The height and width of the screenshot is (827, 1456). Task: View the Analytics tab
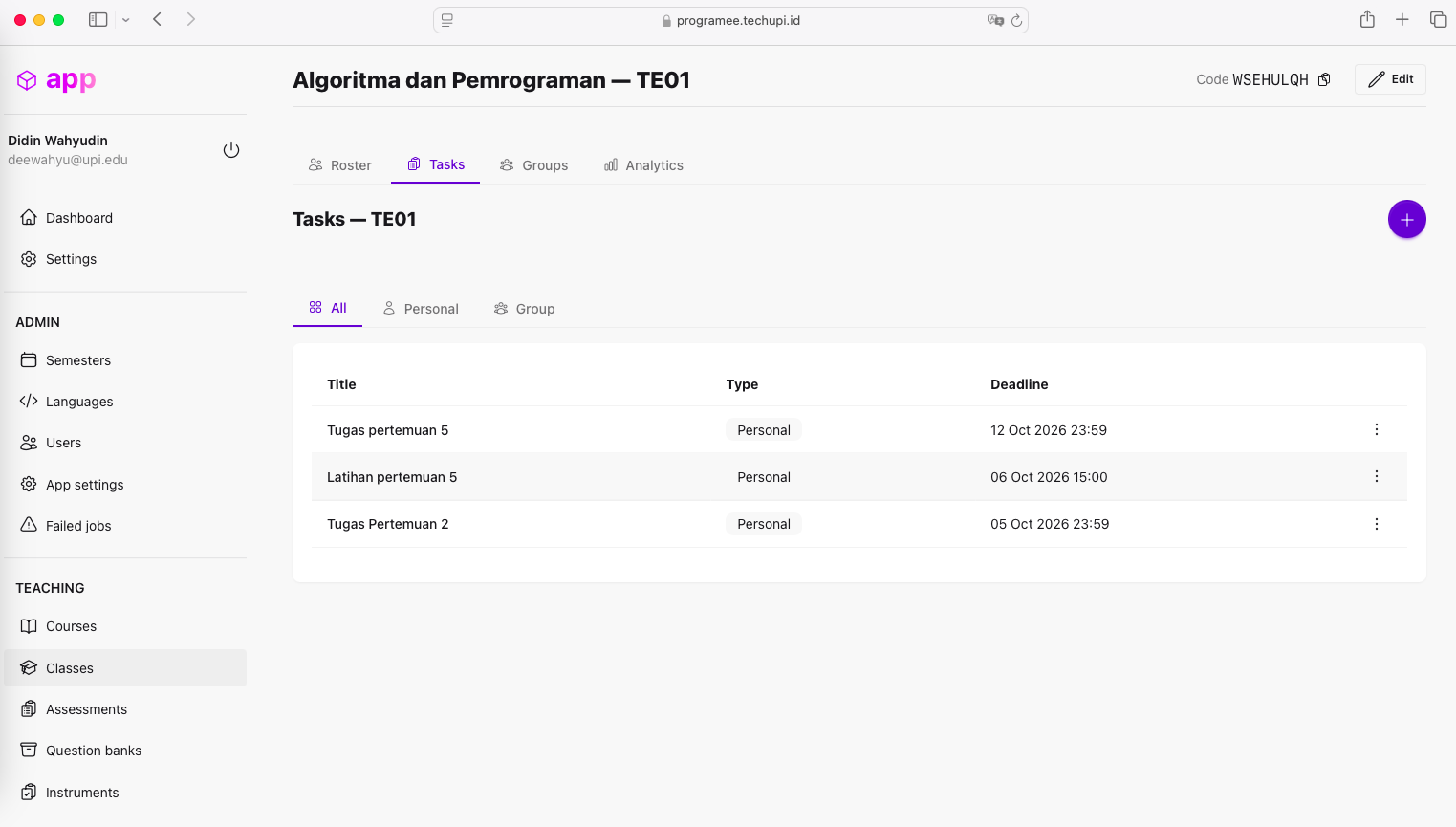[x=643, y=165]
